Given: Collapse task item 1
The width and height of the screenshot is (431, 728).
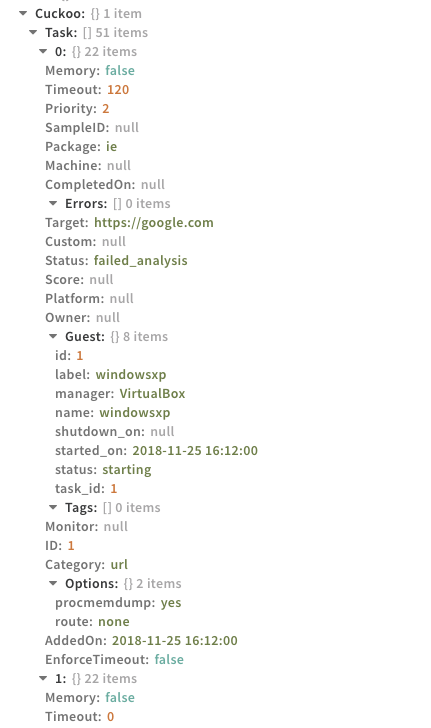Looking at the screenshot, I should pos(43,679).
